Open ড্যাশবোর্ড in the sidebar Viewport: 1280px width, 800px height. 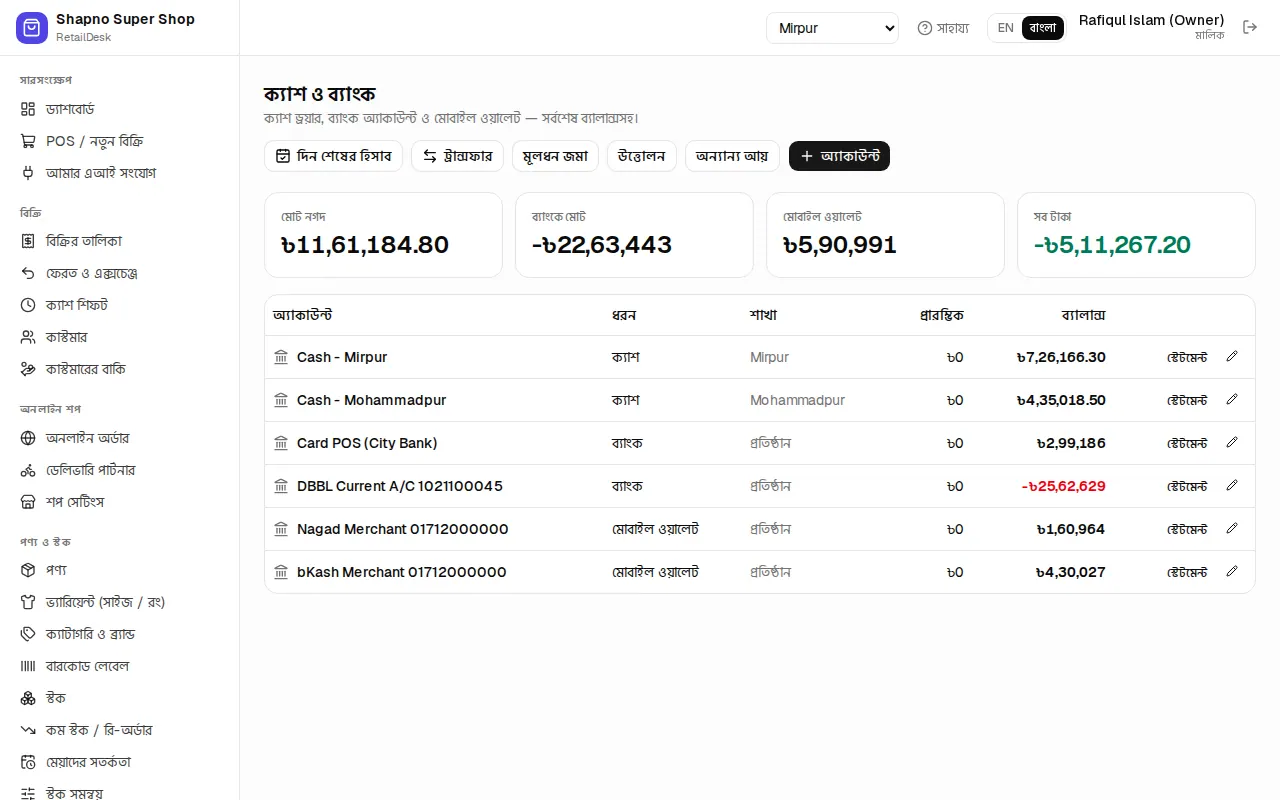(120, 109)
